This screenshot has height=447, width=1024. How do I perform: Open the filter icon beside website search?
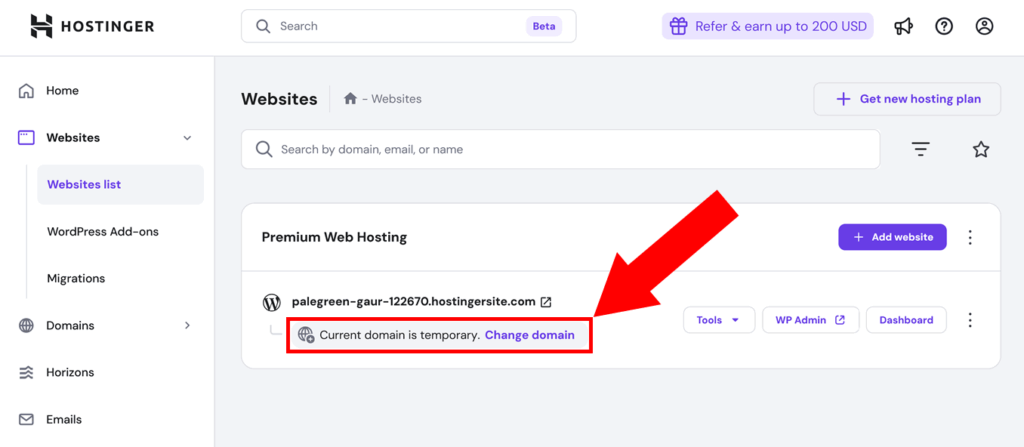921,150
